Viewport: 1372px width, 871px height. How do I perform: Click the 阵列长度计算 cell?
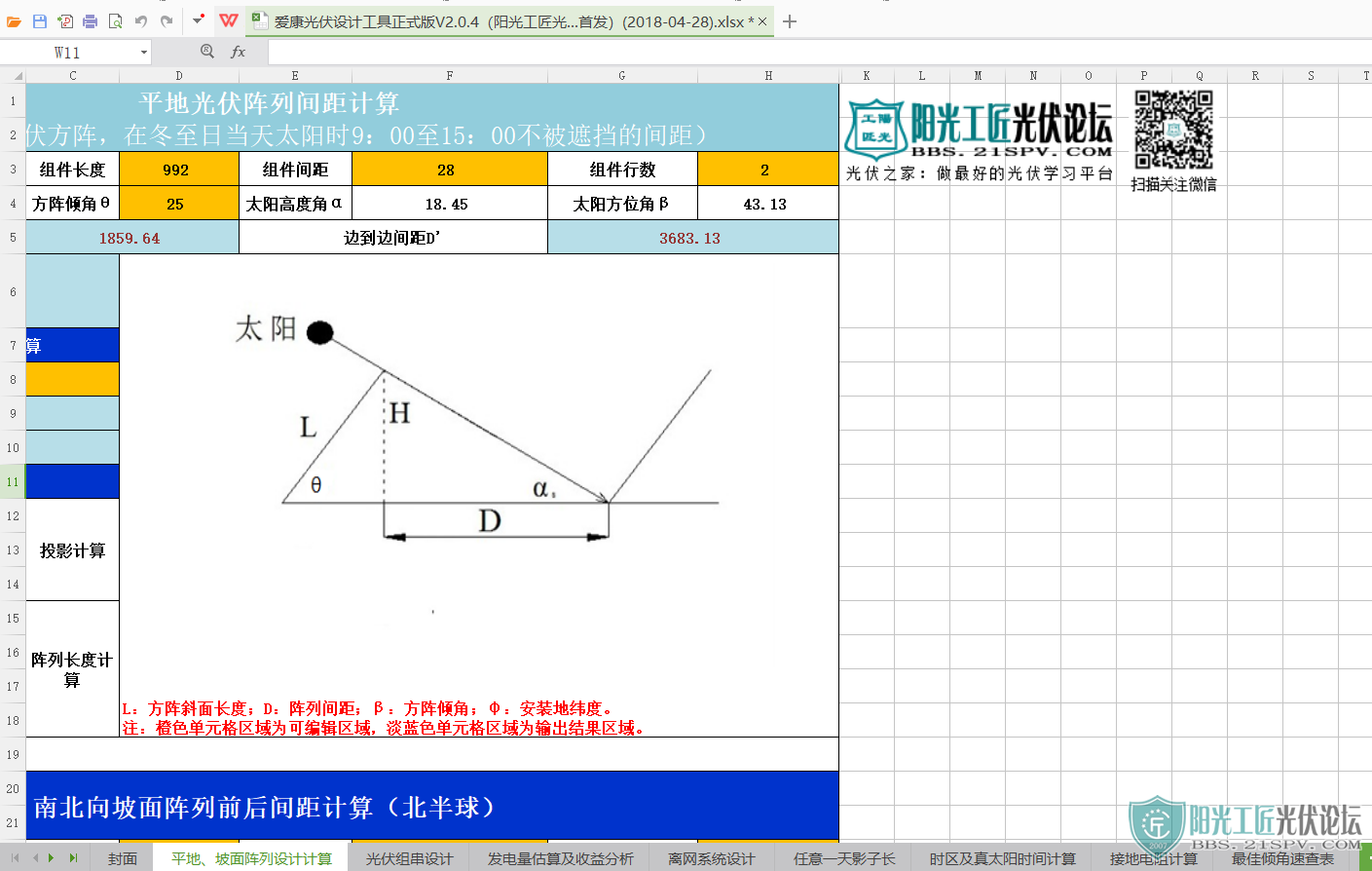coord(72,669)
